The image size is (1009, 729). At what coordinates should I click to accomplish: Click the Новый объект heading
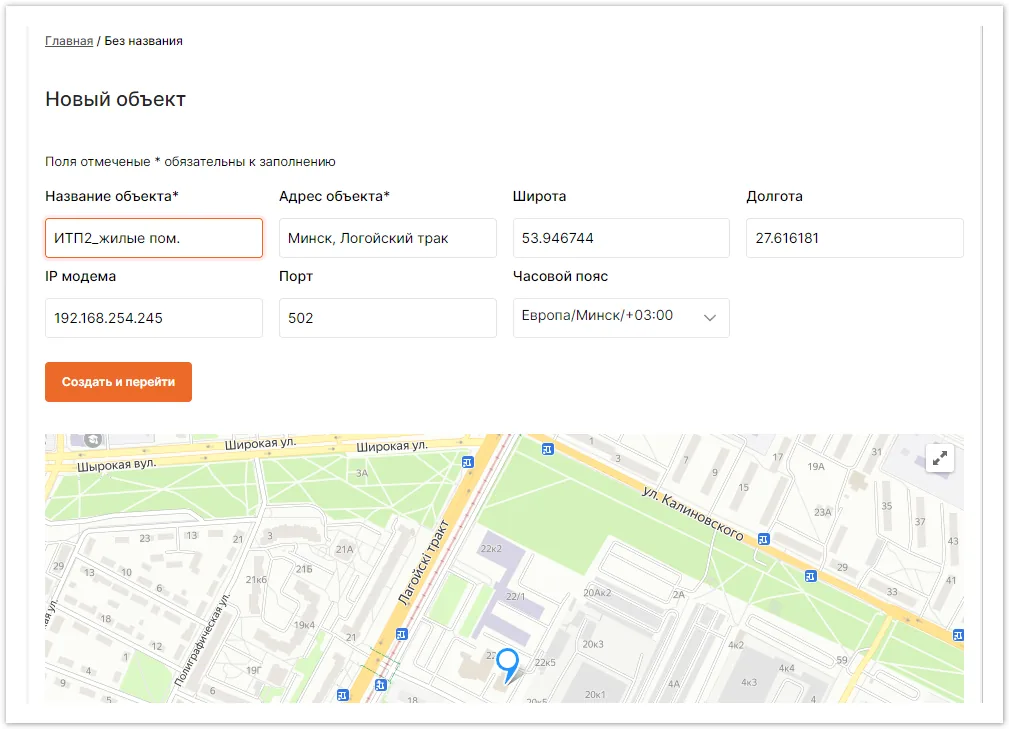click(115, 99)
